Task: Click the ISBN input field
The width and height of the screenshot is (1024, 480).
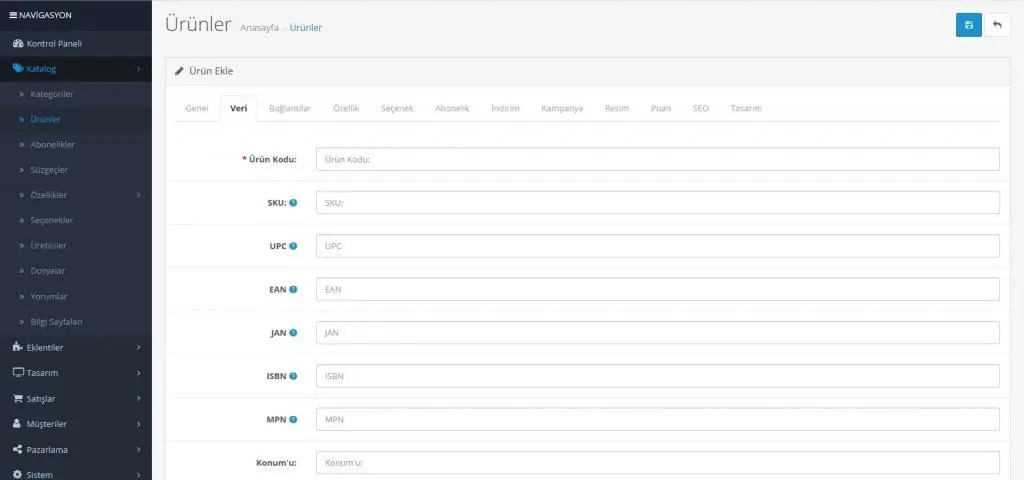Action: [x=658, y=376]
